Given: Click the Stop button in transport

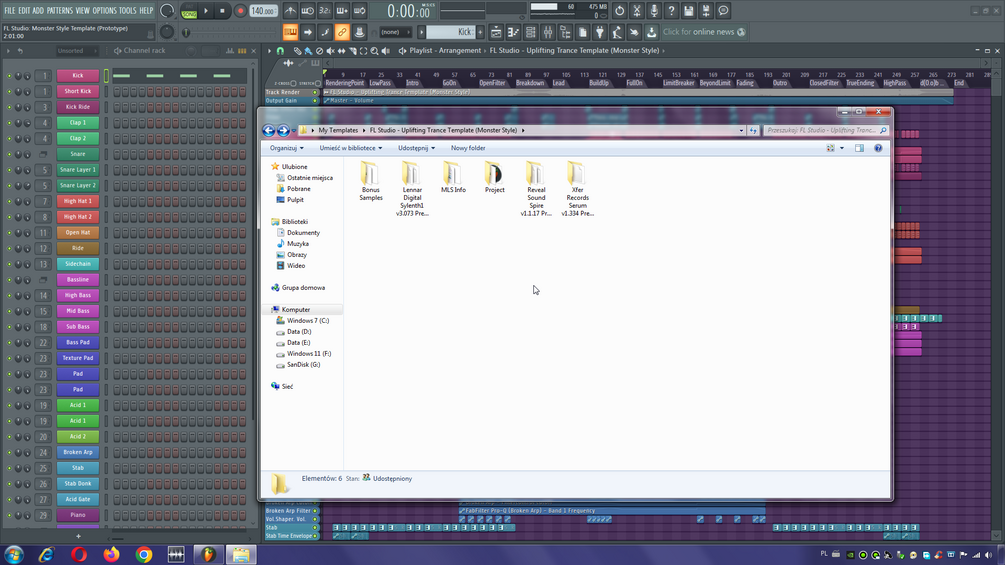Looking at the screenshot, I should coord(222,11).
